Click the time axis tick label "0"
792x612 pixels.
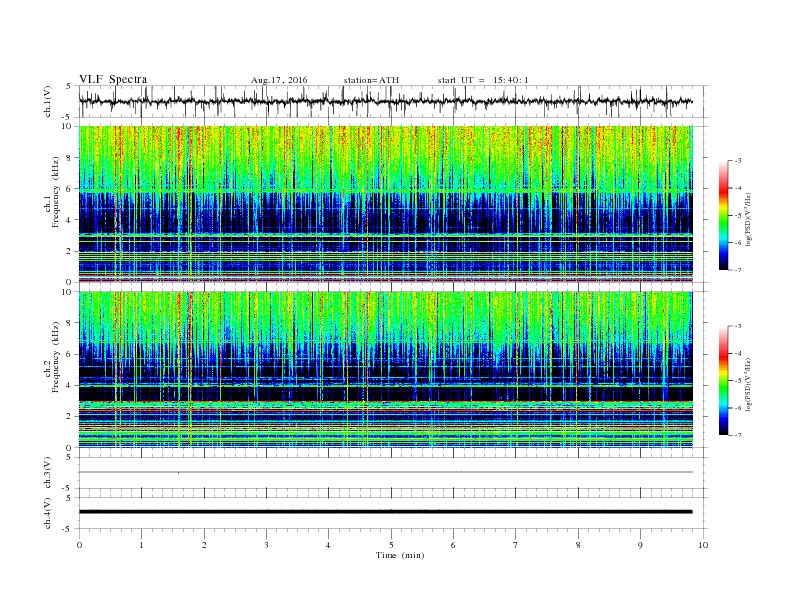pos(79,545)
